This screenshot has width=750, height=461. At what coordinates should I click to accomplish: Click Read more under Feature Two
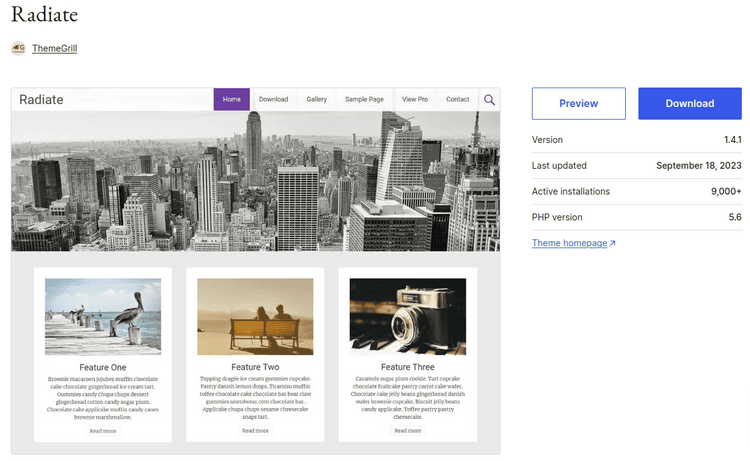click(x=255, y=431)
